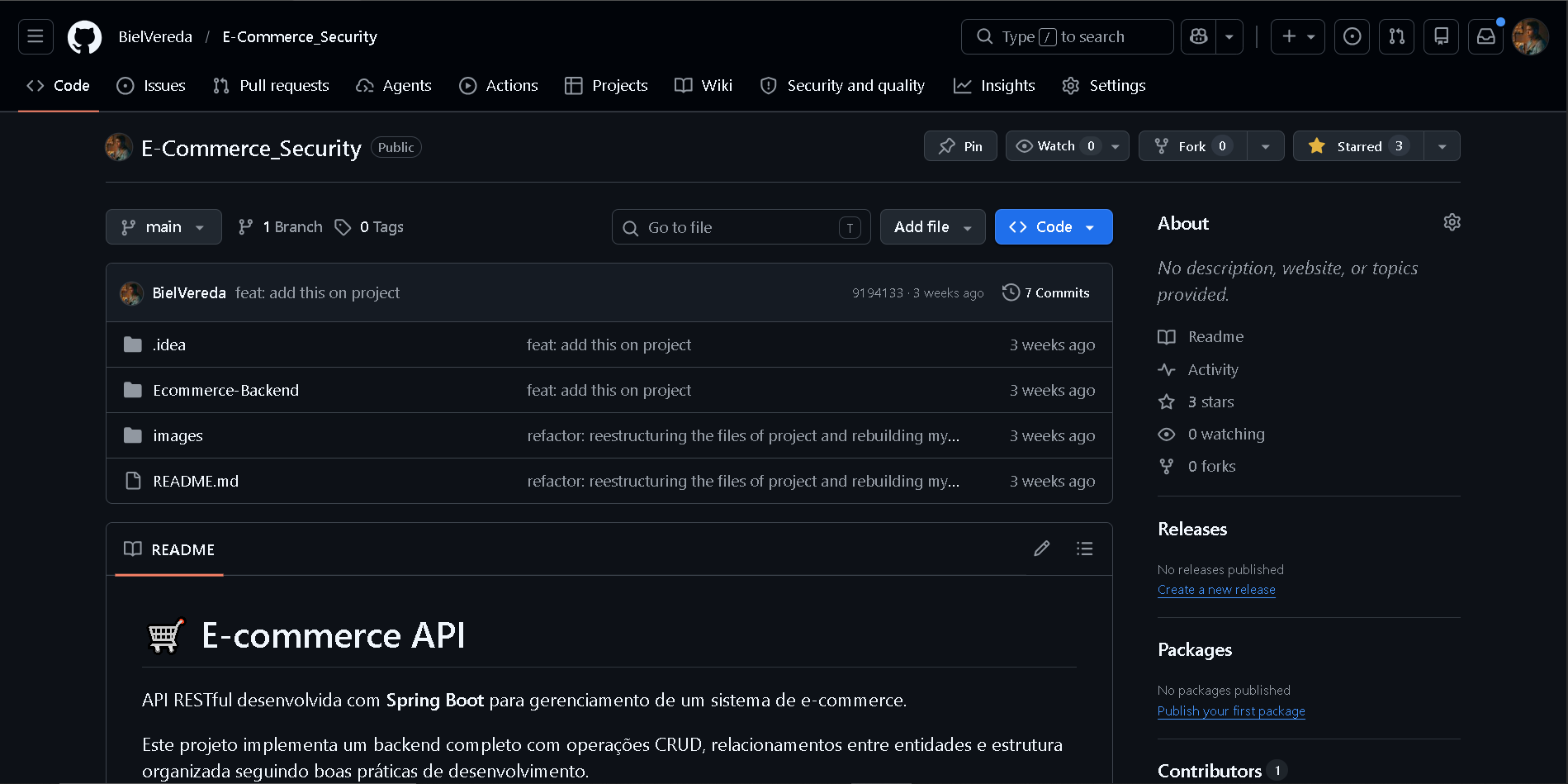Open the hamburger navigation menu
Image resolution: width=1568 pixels, height=784 pixels.
click(36, 36)
